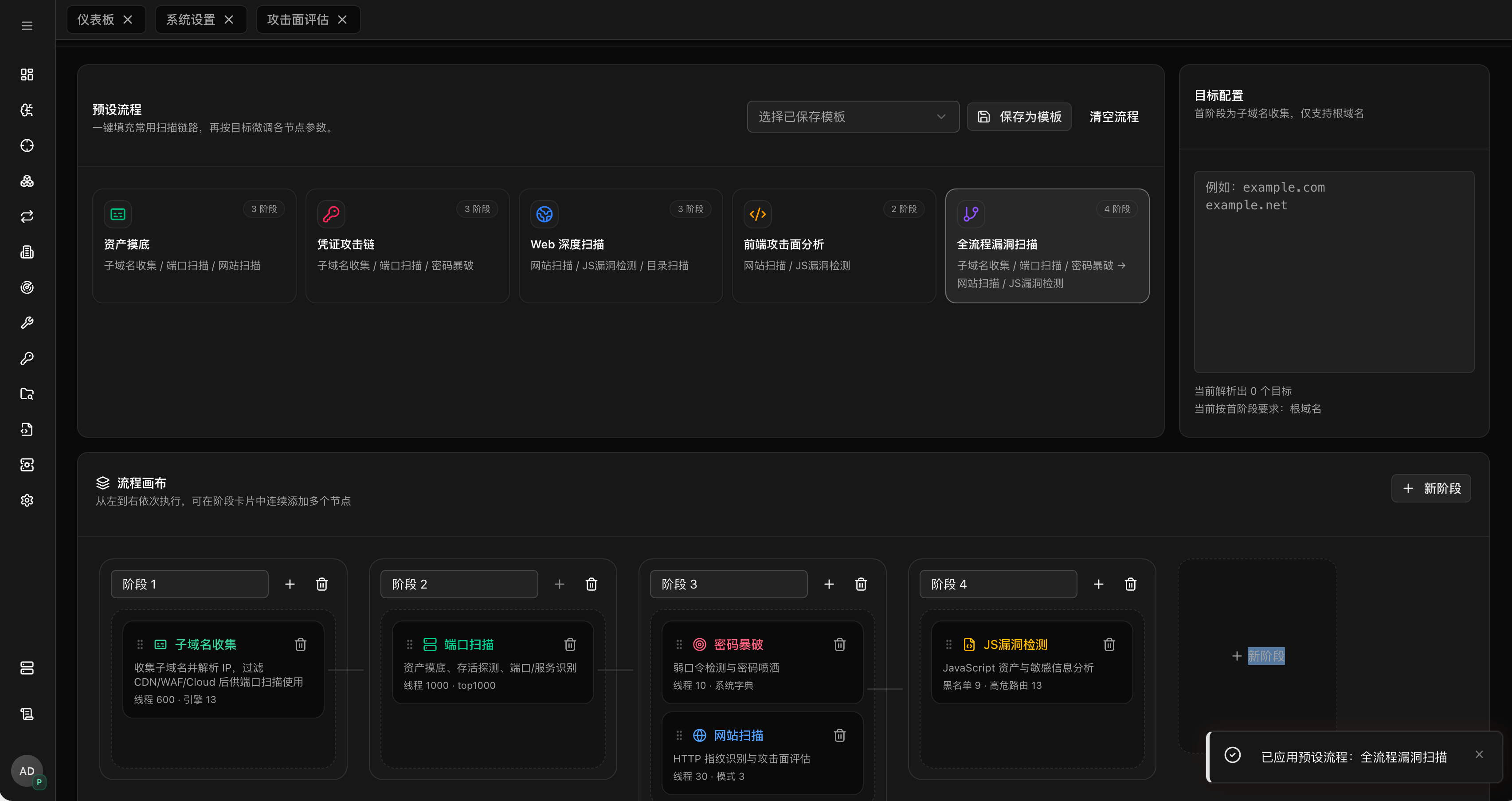Select the 凭证攻击链 preset card

click(x=407, y=246)
